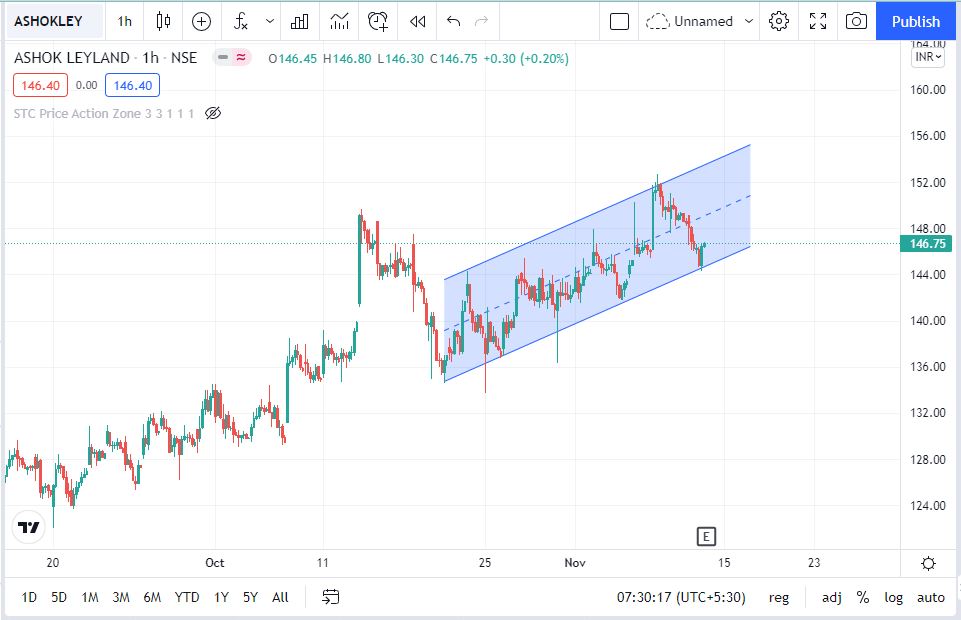Open the INR currency dropdown
The width and height of the screenshot is (961, 620).
click(x=929, y=57)
